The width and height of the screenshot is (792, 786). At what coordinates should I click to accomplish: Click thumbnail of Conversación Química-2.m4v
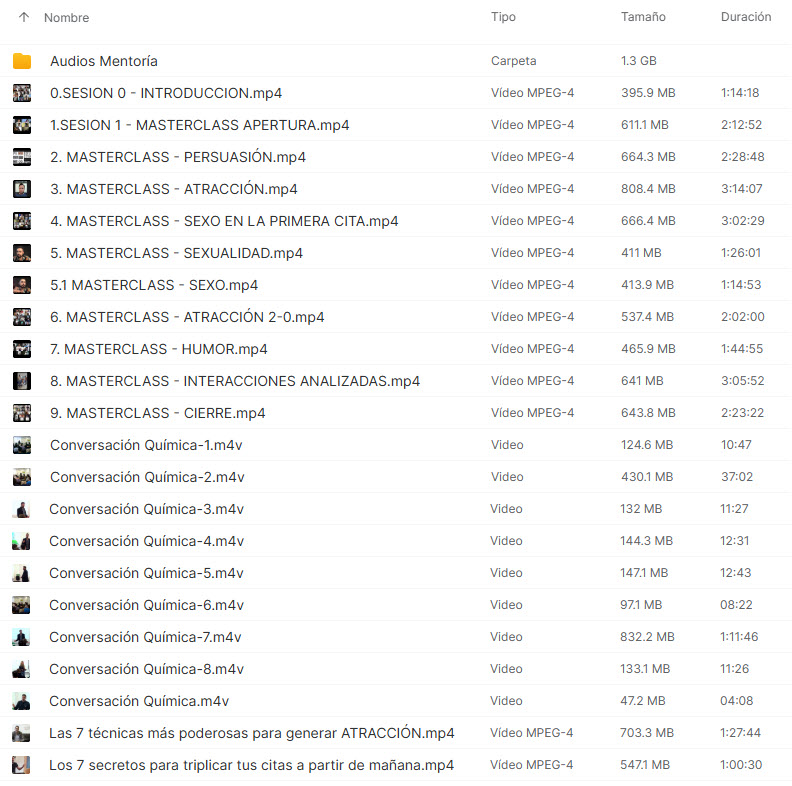point(22,477)
